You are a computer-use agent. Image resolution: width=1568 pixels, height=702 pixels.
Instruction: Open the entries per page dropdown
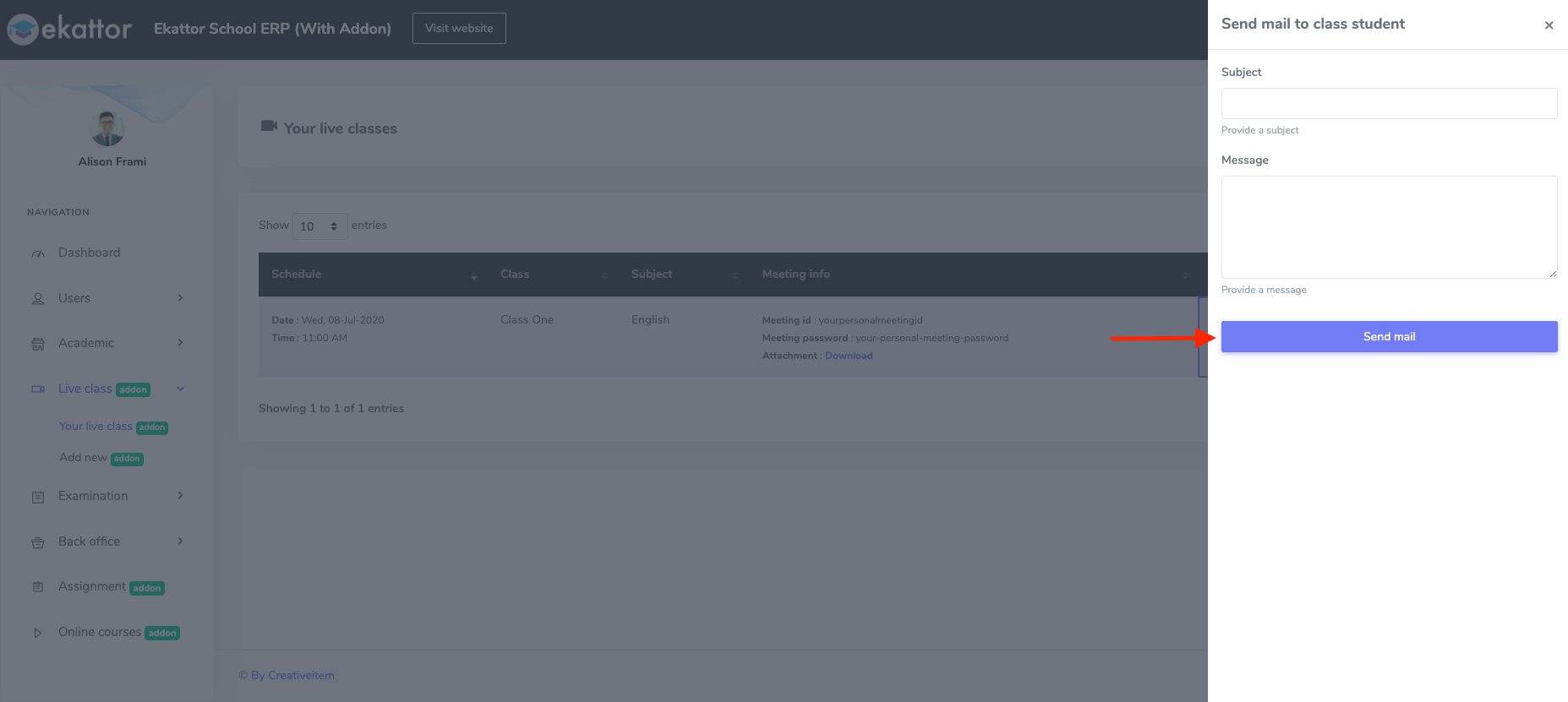coord(320,226)
